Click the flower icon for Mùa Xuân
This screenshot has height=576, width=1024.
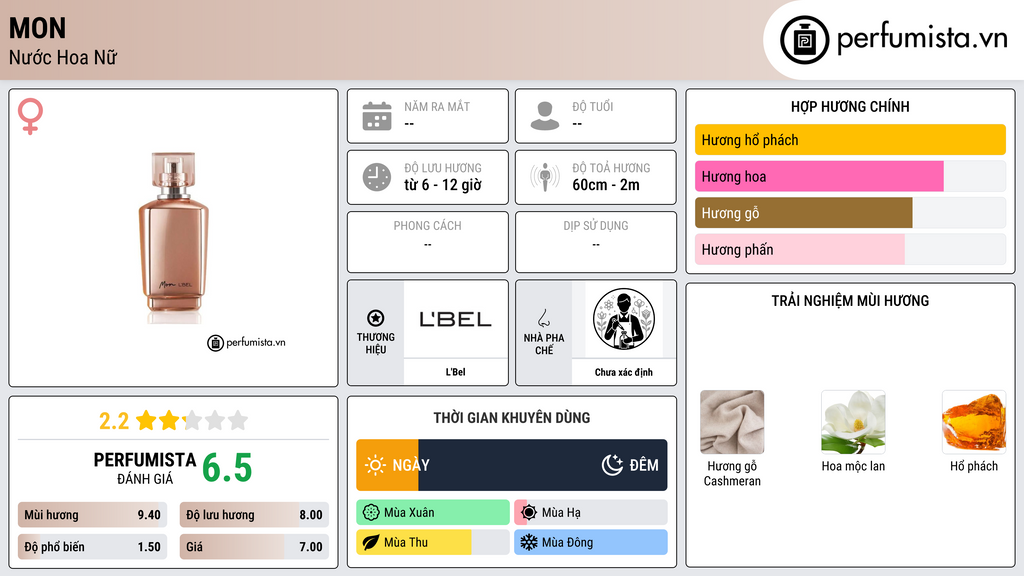[x=371, y=513]
